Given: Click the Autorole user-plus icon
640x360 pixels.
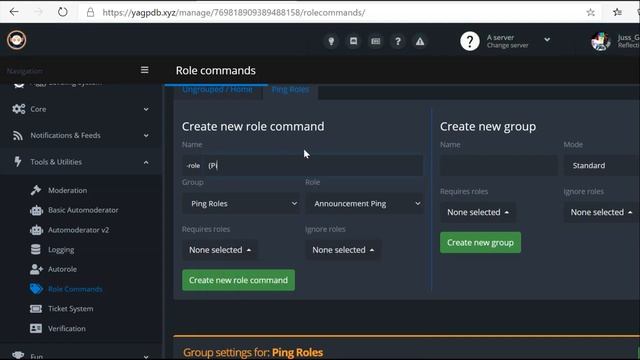Looking at the screenshot, I should pyautogui.click(x=36, y=269).
